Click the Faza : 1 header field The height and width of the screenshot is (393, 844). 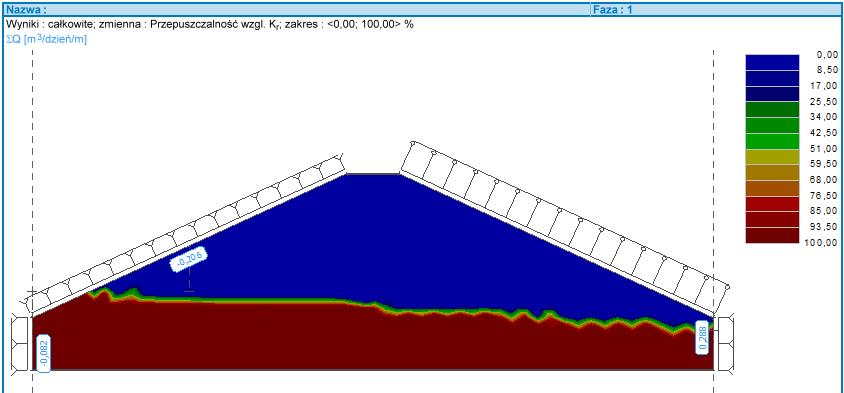(x=716, y=9)
